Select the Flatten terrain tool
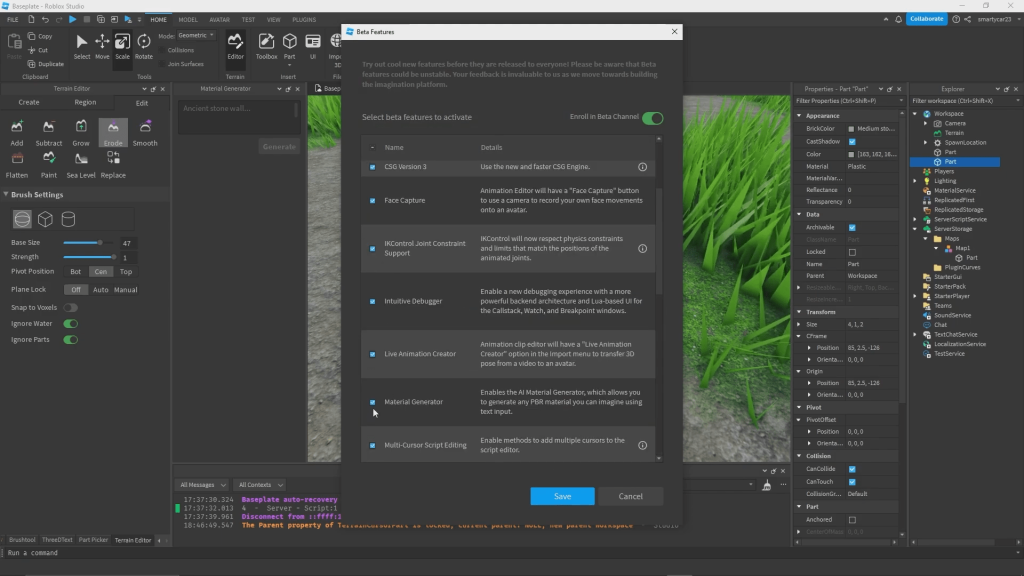 pos(16,165)
